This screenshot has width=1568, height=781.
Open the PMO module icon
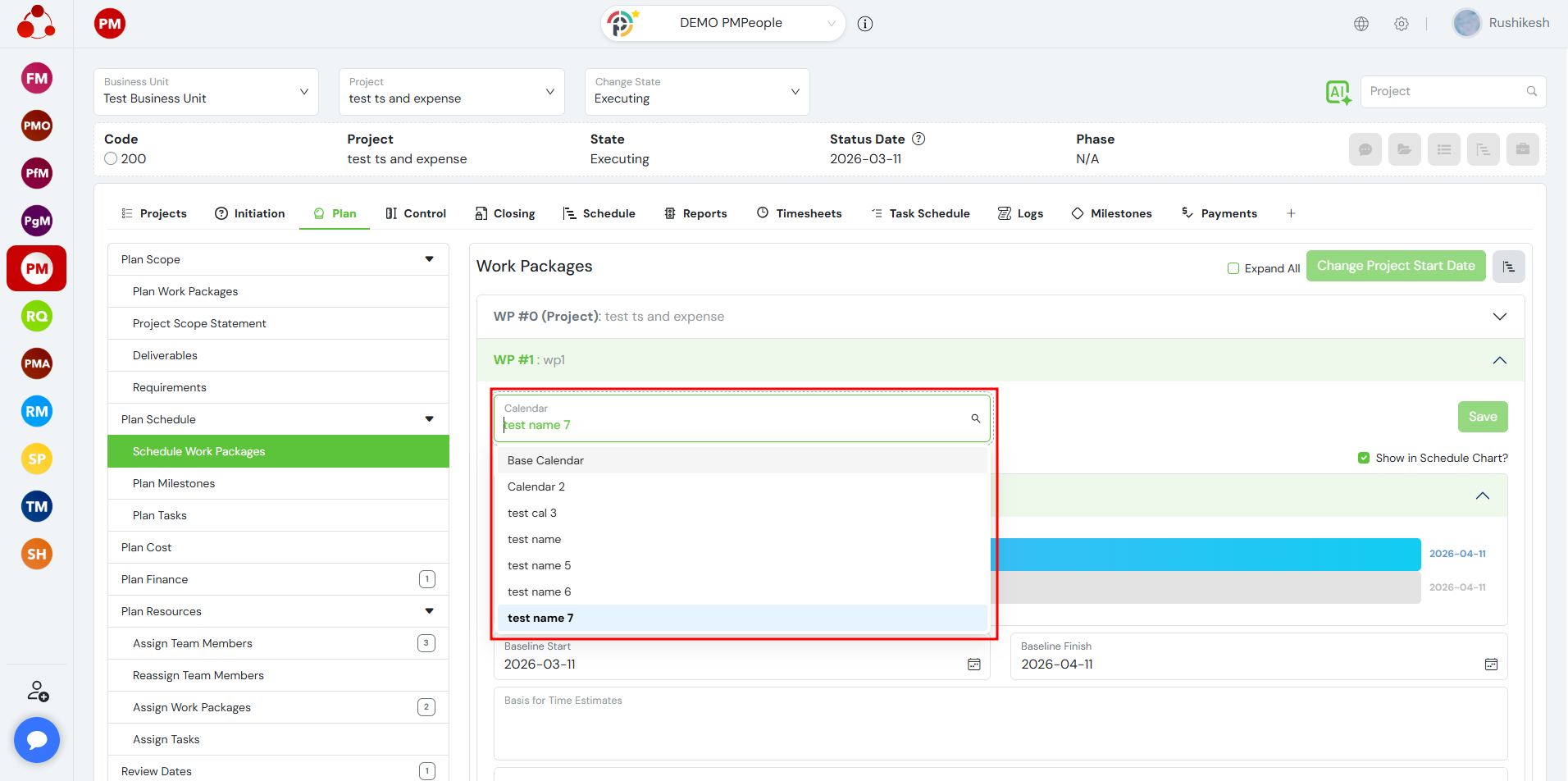pyautogui.click(x=37, y=126)
